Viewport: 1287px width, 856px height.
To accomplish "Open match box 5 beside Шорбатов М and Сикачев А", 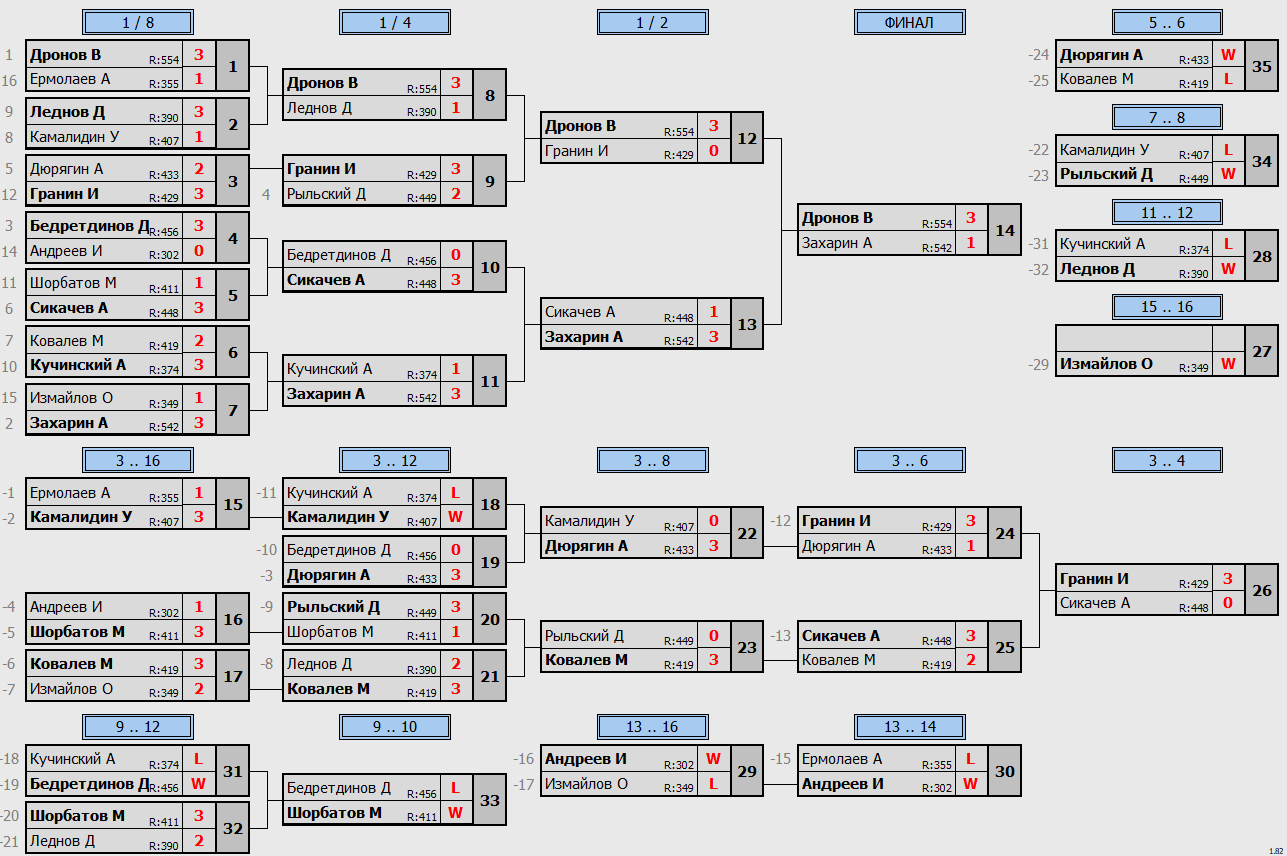I will [232, 295].
